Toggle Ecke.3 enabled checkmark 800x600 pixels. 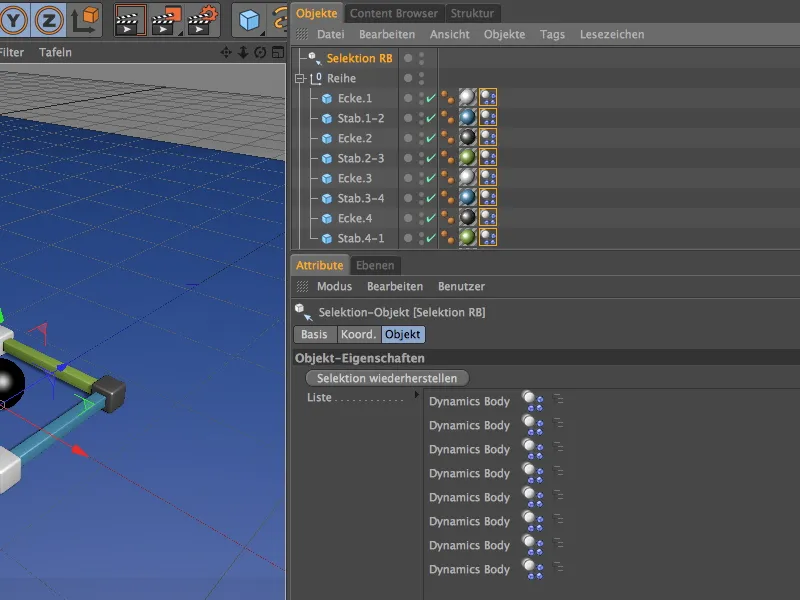(x=431, y=178)
